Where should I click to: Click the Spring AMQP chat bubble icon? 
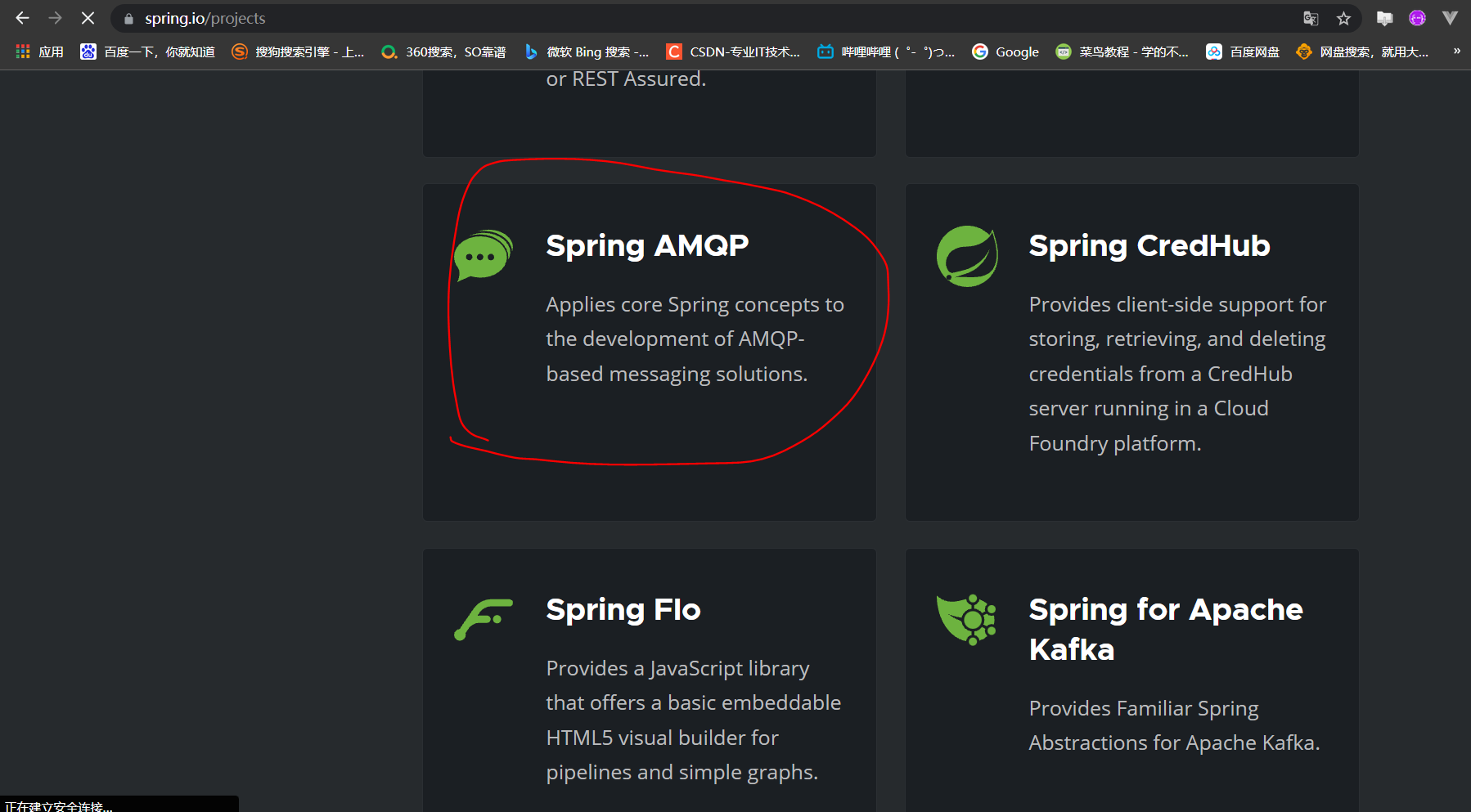[484, 255]
